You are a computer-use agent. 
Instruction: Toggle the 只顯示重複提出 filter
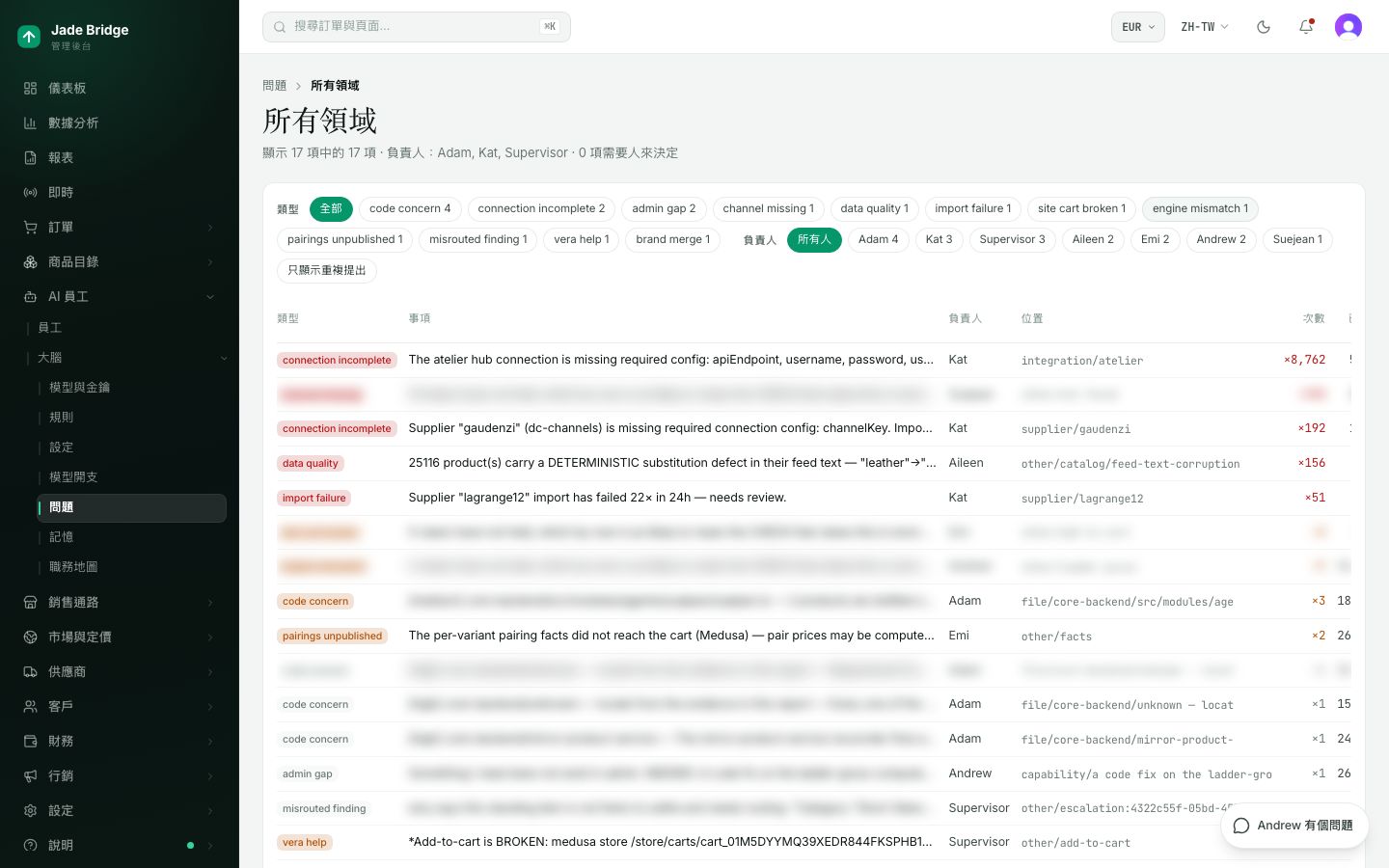(327, 270)
